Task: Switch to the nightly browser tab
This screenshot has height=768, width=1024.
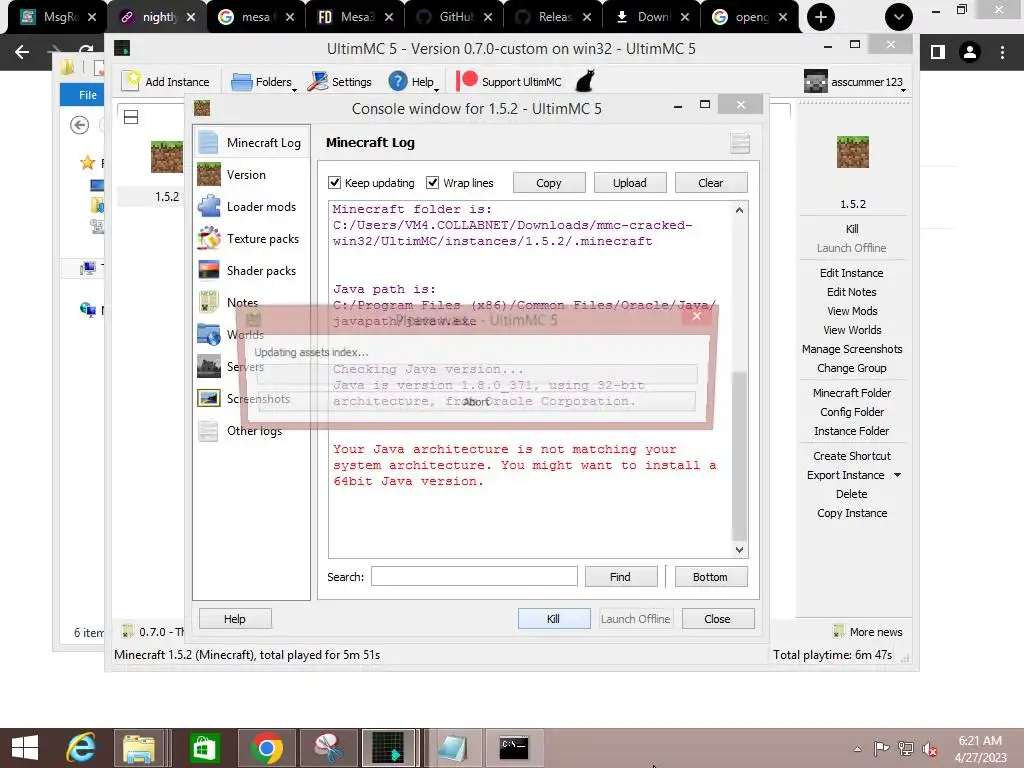Action: coord(157,17)
